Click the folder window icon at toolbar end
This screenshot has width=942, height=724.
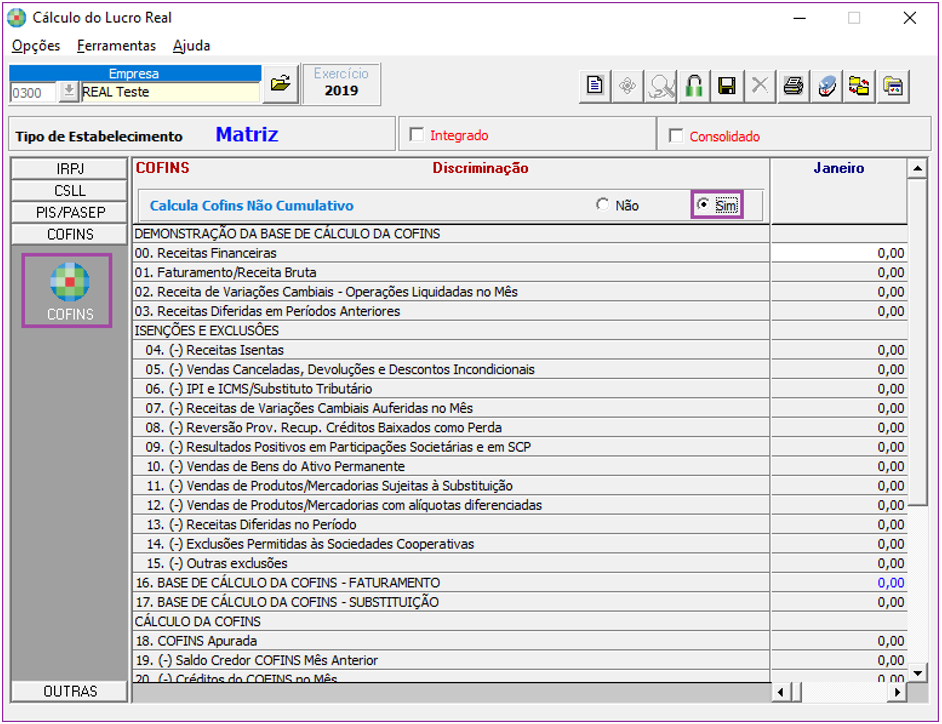pos(892,86)
